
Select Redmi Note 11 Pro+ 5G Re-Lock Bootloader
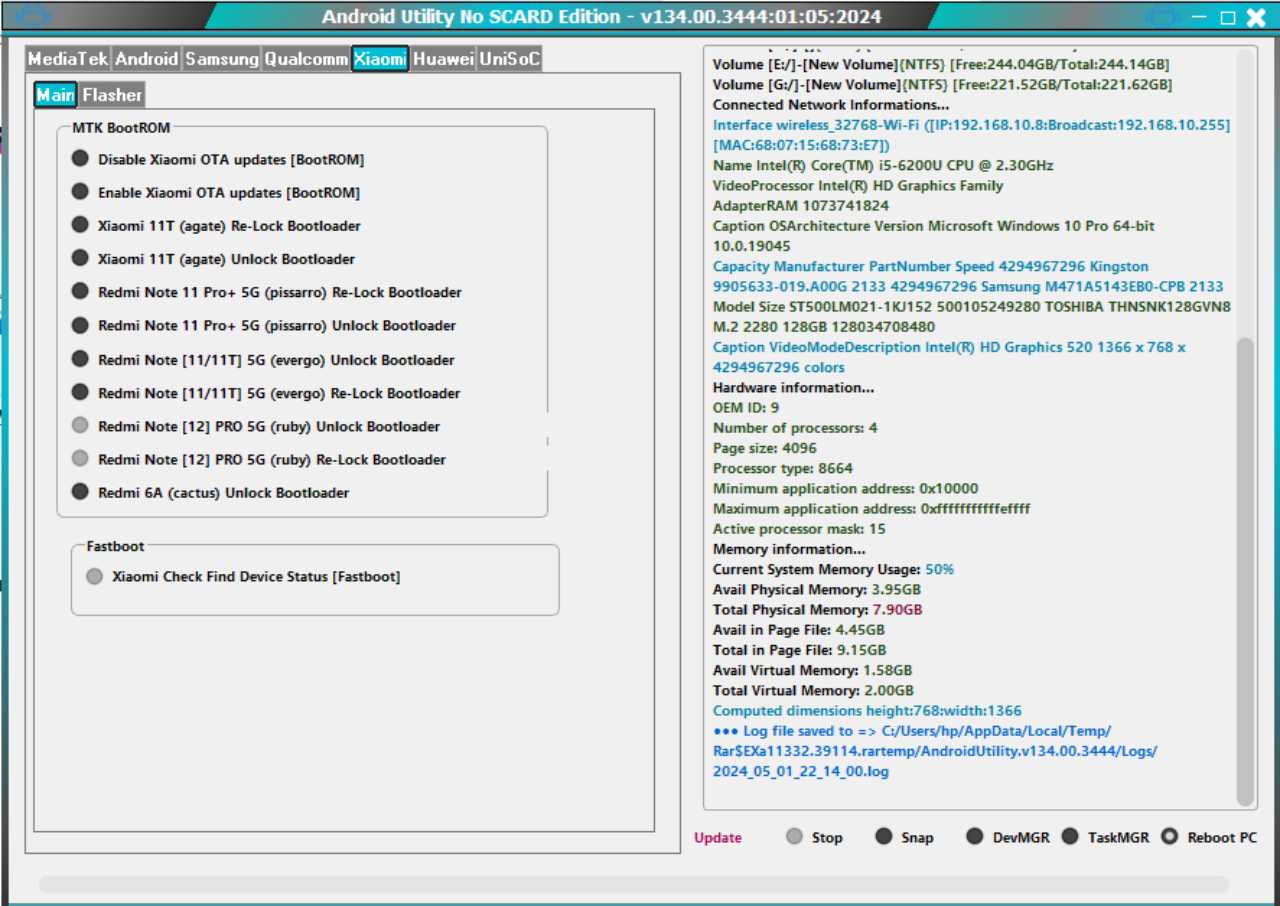[x=266, y=292]
